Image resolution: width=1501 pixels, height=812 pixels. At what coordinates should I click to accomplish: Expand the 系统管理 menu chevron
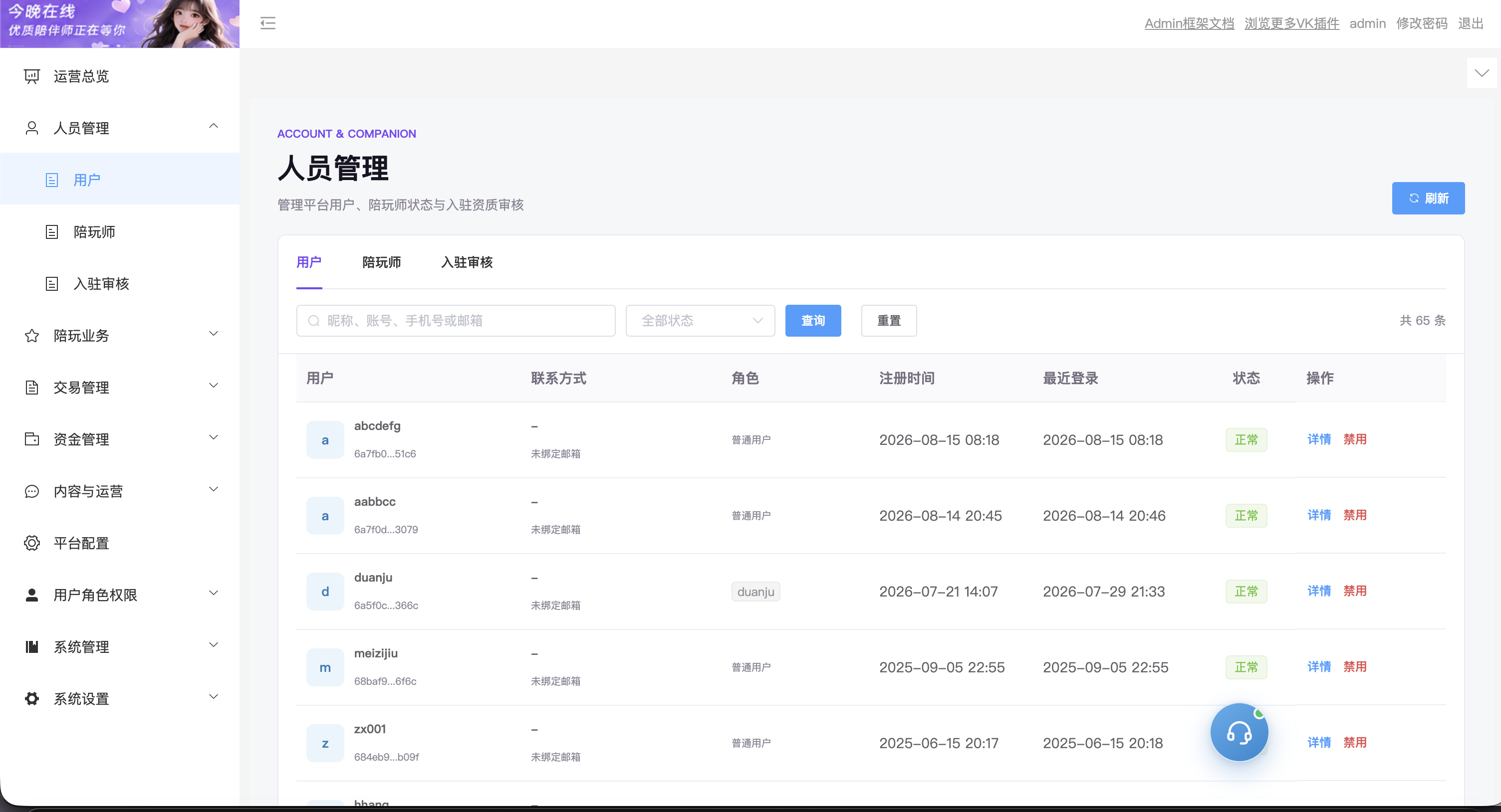(214, 645)
